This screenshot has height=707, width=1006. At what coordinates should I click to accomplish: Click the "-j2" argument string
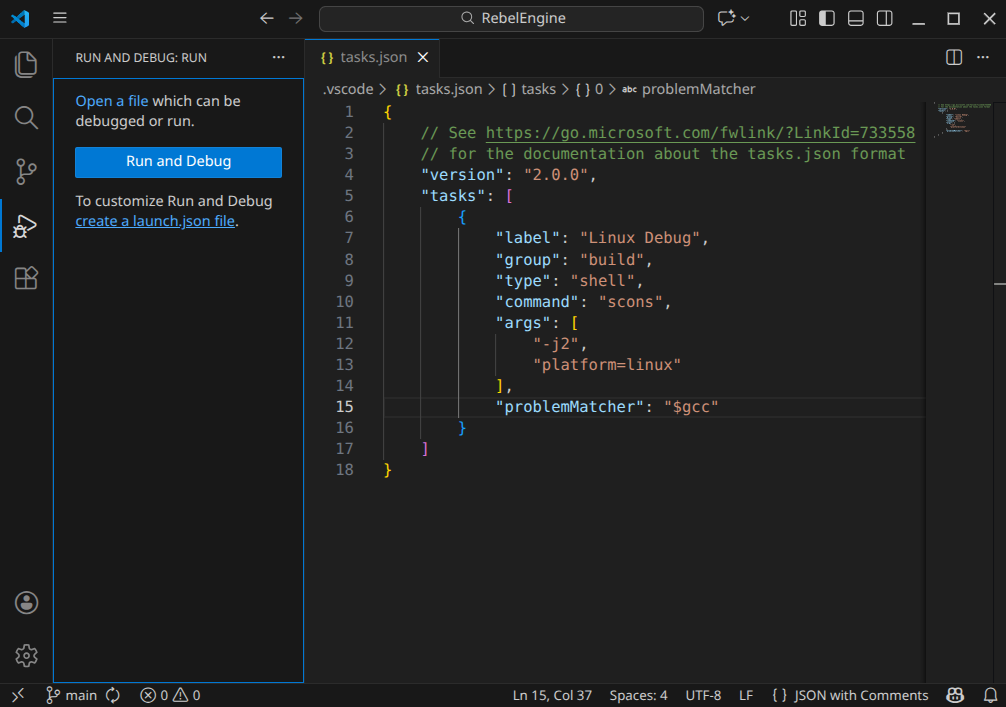pyautogui.click(x=556, y=344)
